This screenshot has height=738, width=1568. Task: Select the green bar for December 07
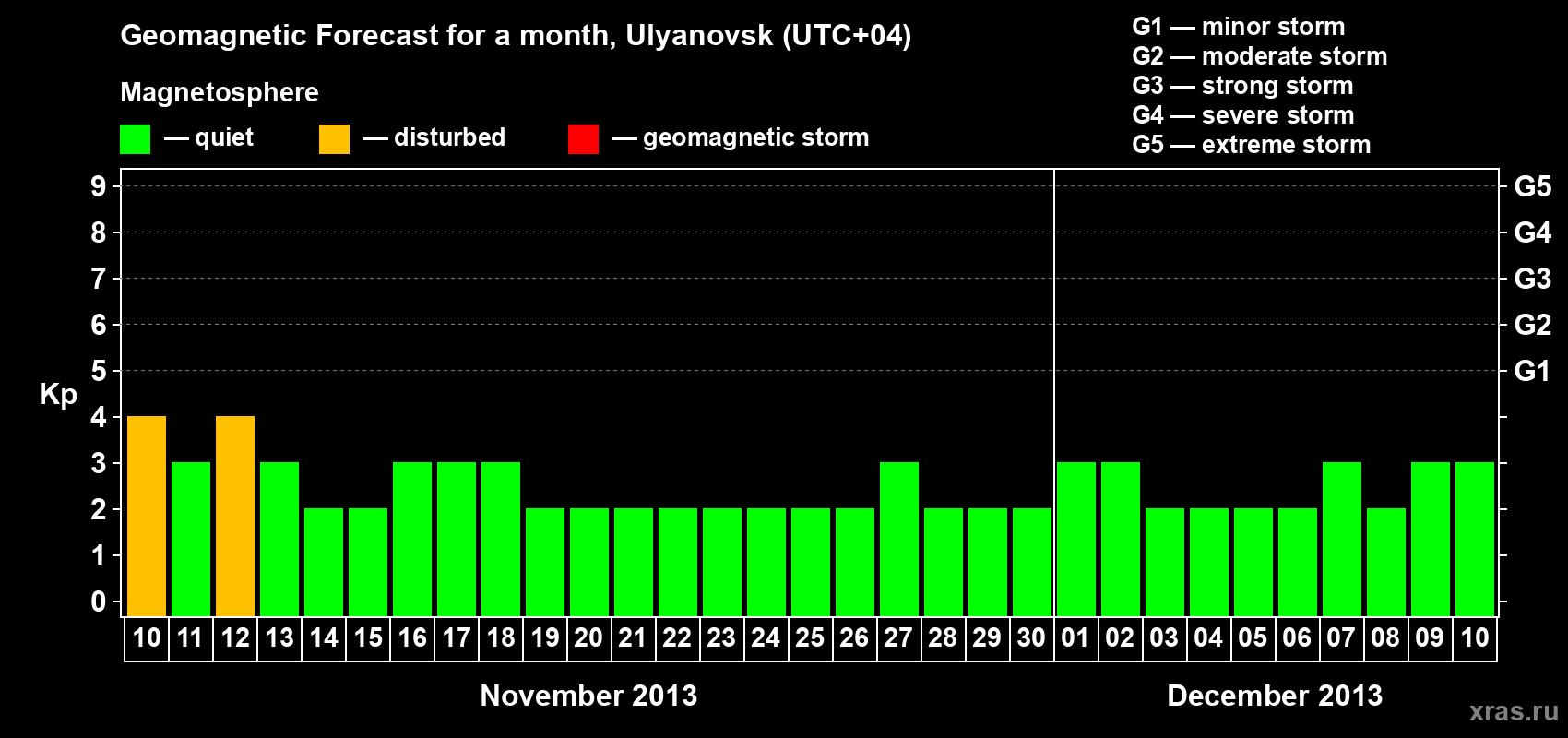(1342, 539)
